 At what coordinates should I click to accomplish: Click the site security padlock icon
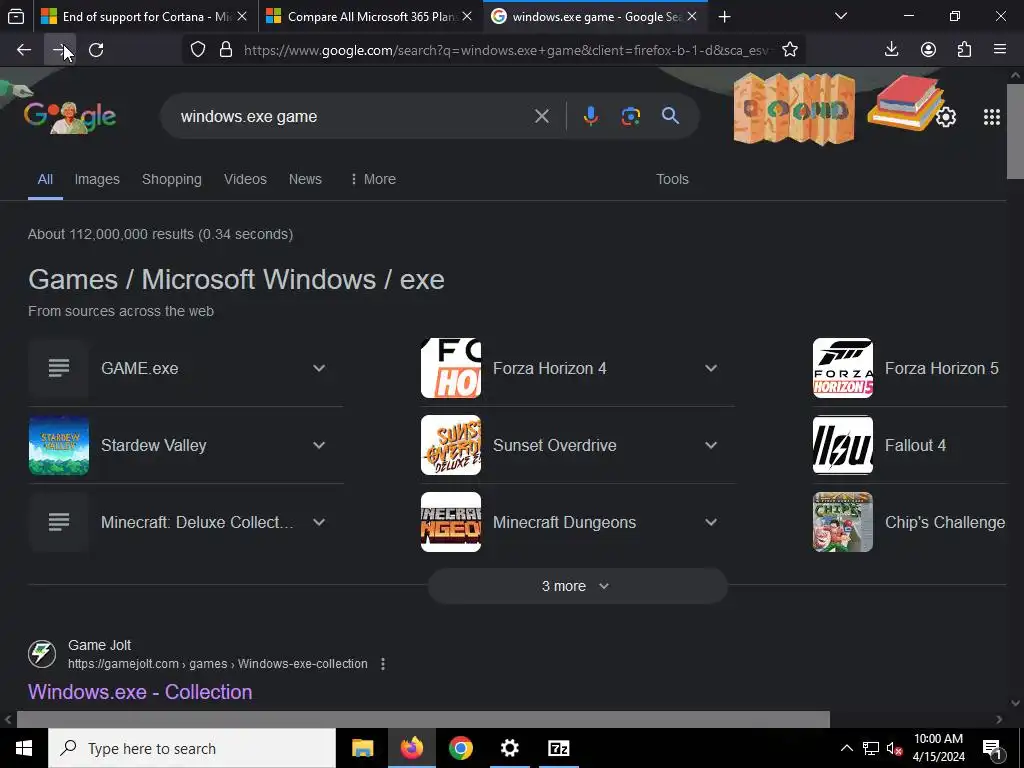(x=226, y=50)
